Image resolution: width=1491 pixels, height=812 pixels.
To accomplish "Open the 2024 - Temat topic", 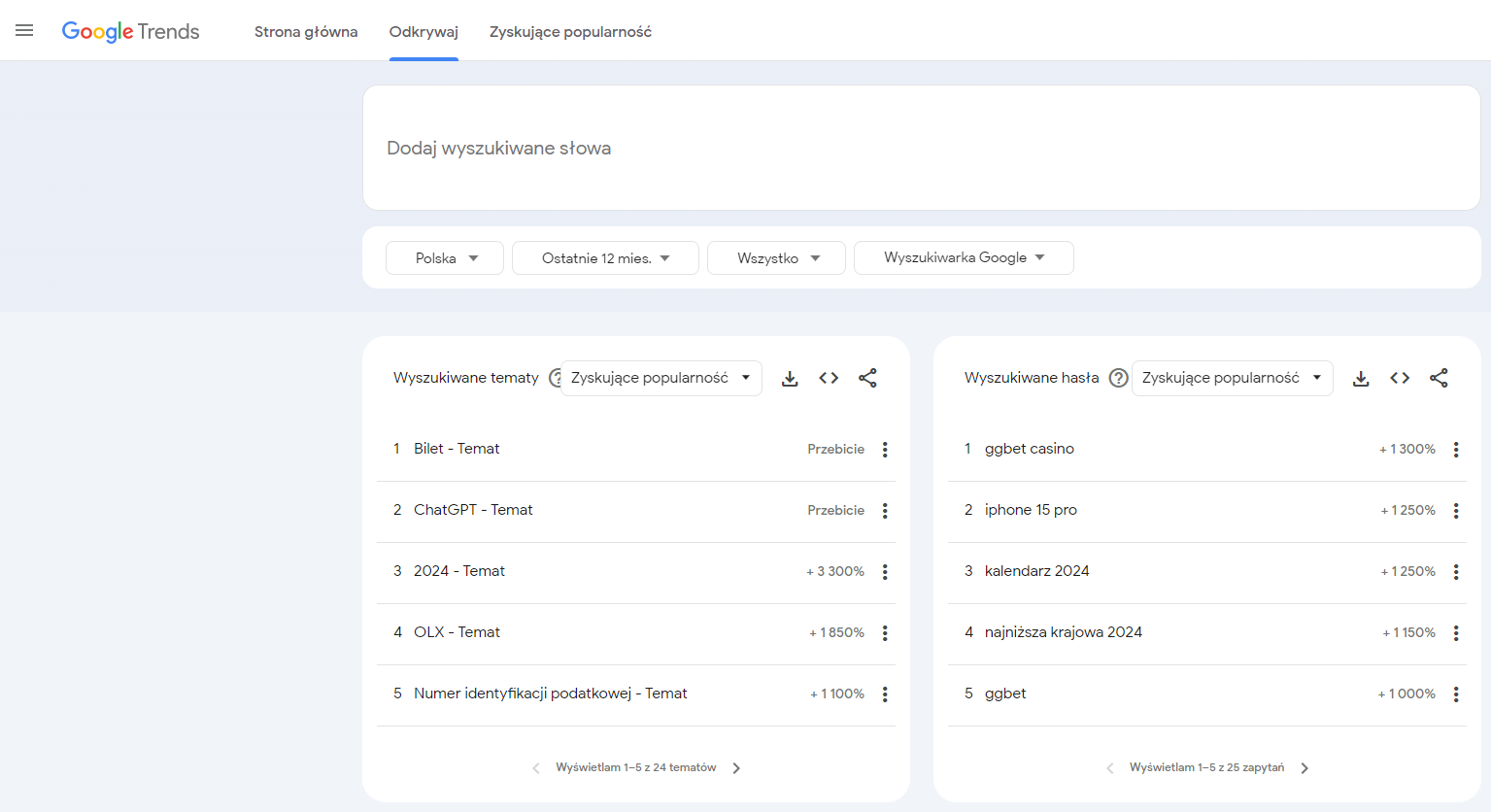I will point(459,571).
